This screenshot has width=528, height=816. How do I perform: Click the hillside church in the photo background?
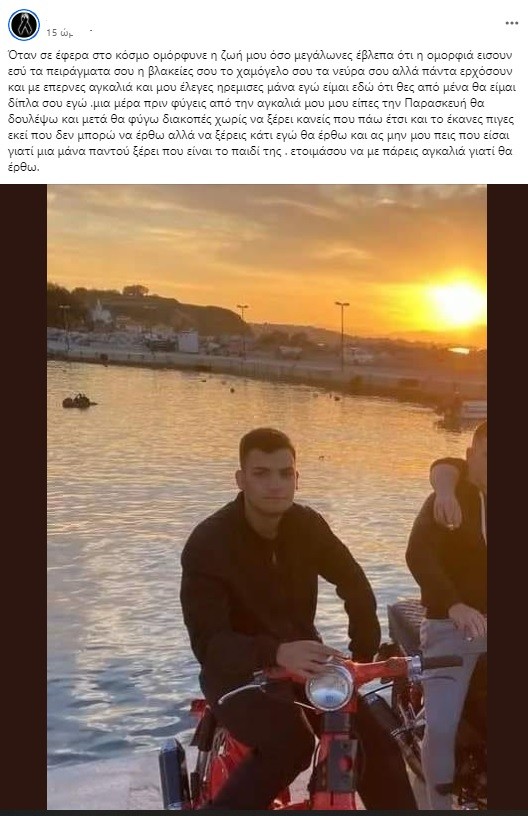[100, 312]
